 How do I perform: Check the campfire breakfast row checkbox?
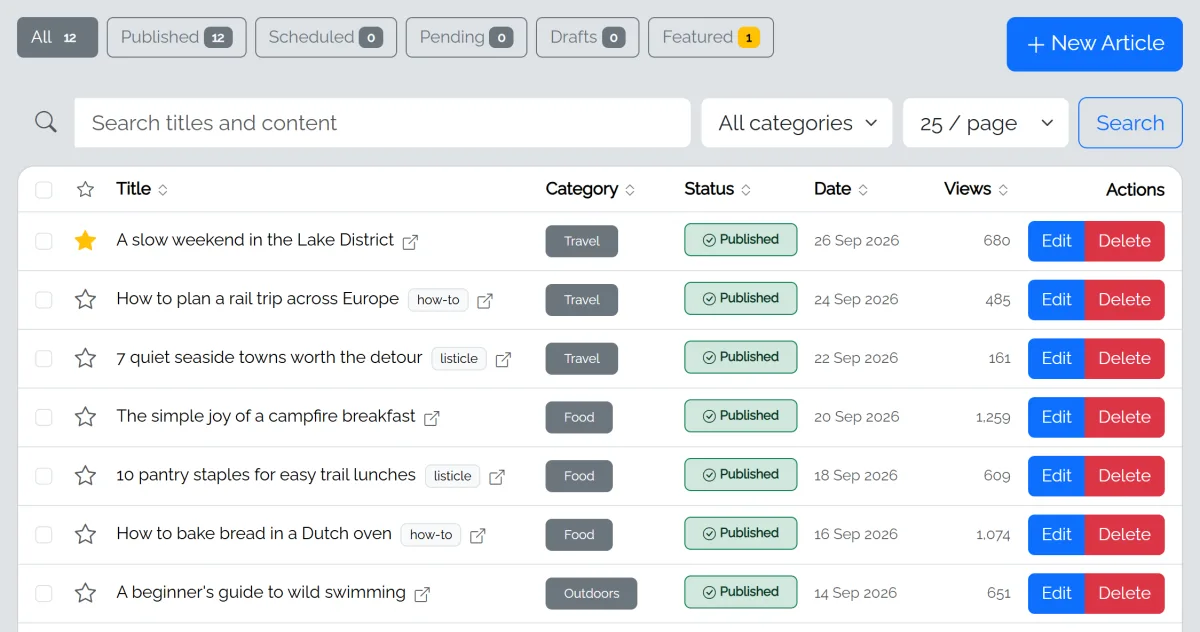click(x=44, y=417)
